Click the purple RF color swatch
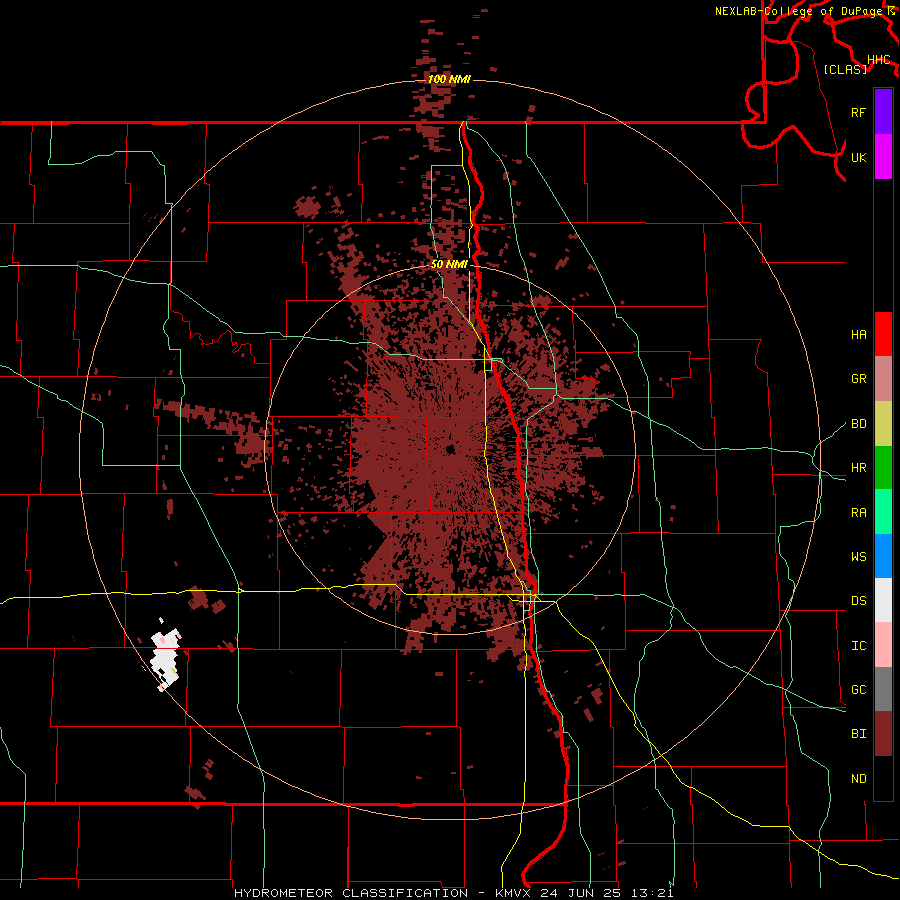Viewport: 900px width, 900px height. tap(883, 112)
